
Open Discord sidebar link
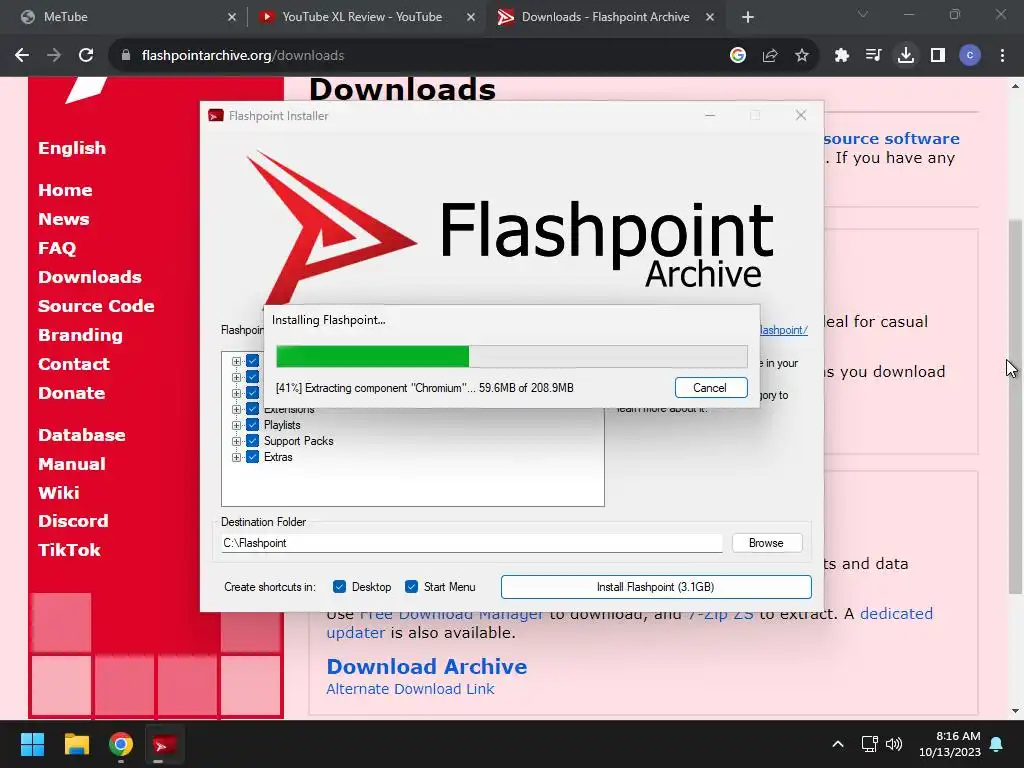point(73,521)
